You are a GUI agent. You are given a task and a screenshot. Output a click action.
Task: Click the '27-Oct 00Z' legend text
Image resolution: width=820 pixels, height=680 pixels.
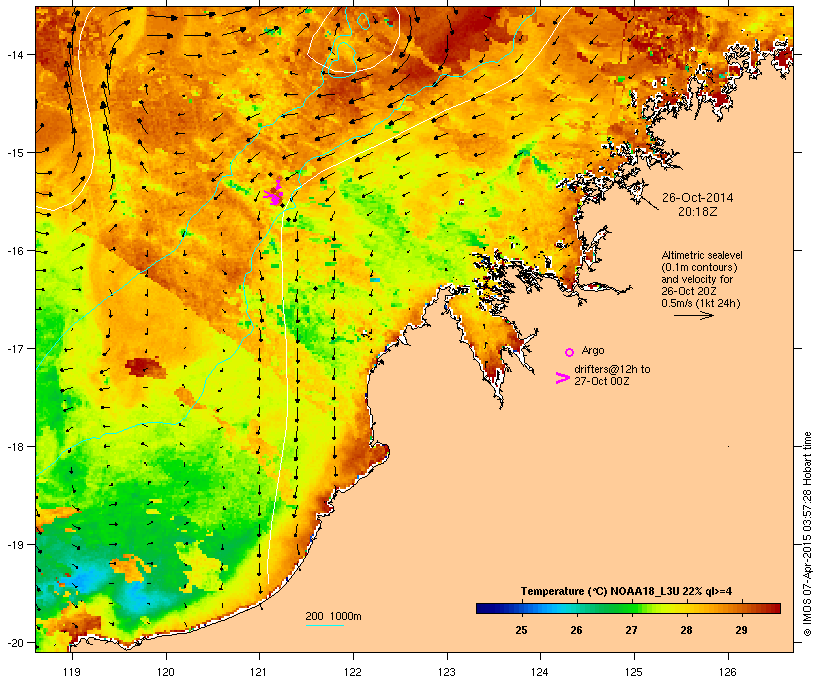tap(601, 381)
